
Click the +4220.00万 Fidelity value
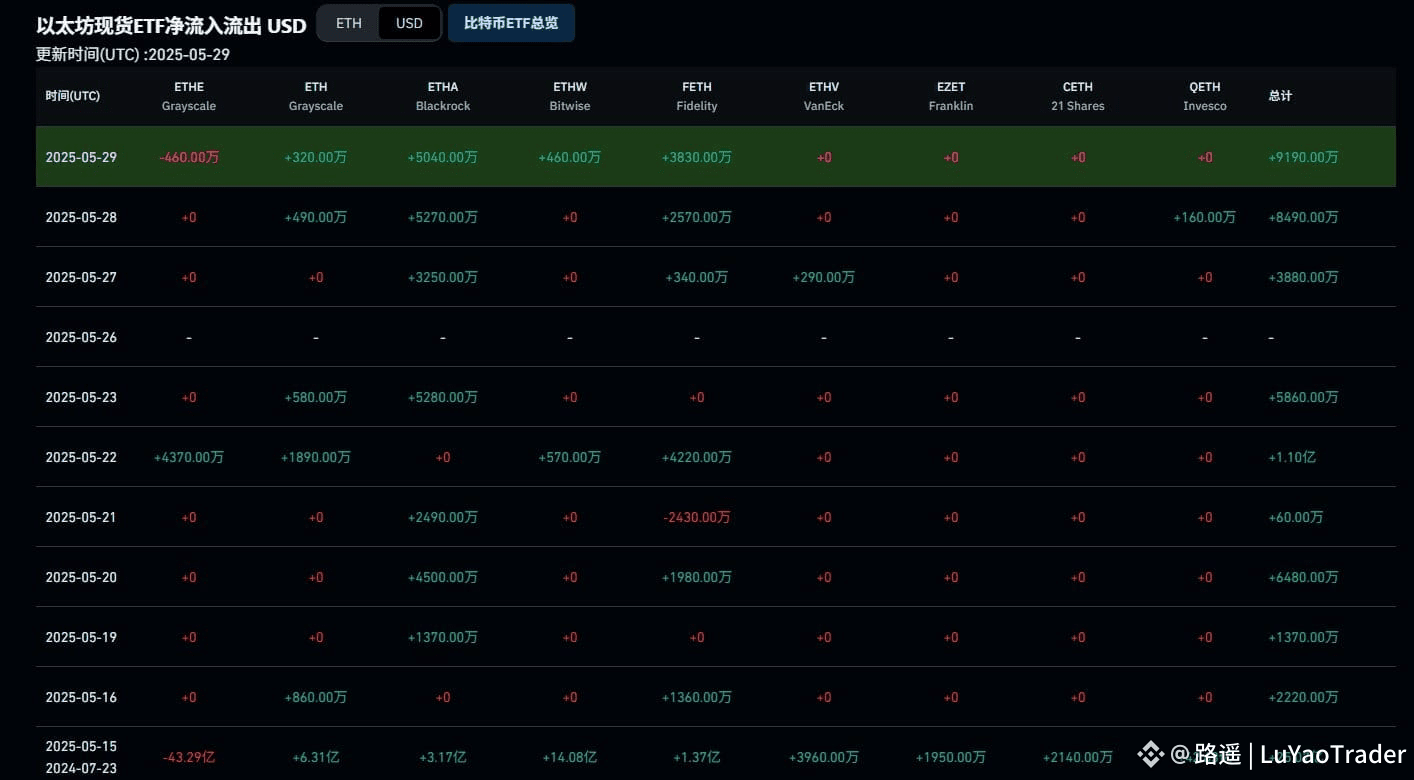(697, 457)
